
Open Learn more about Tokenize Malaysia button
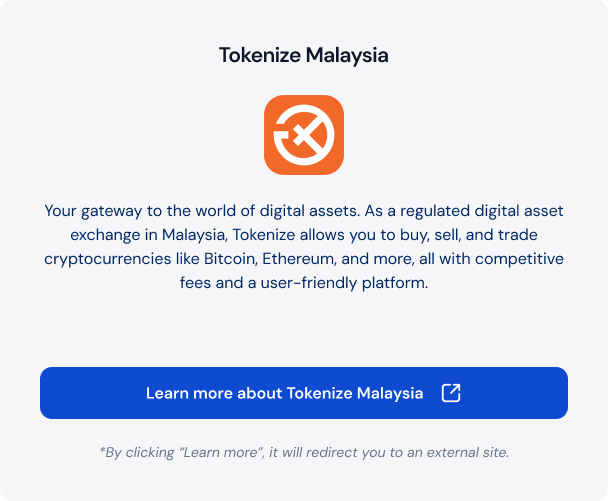click(x=304, y=393)
